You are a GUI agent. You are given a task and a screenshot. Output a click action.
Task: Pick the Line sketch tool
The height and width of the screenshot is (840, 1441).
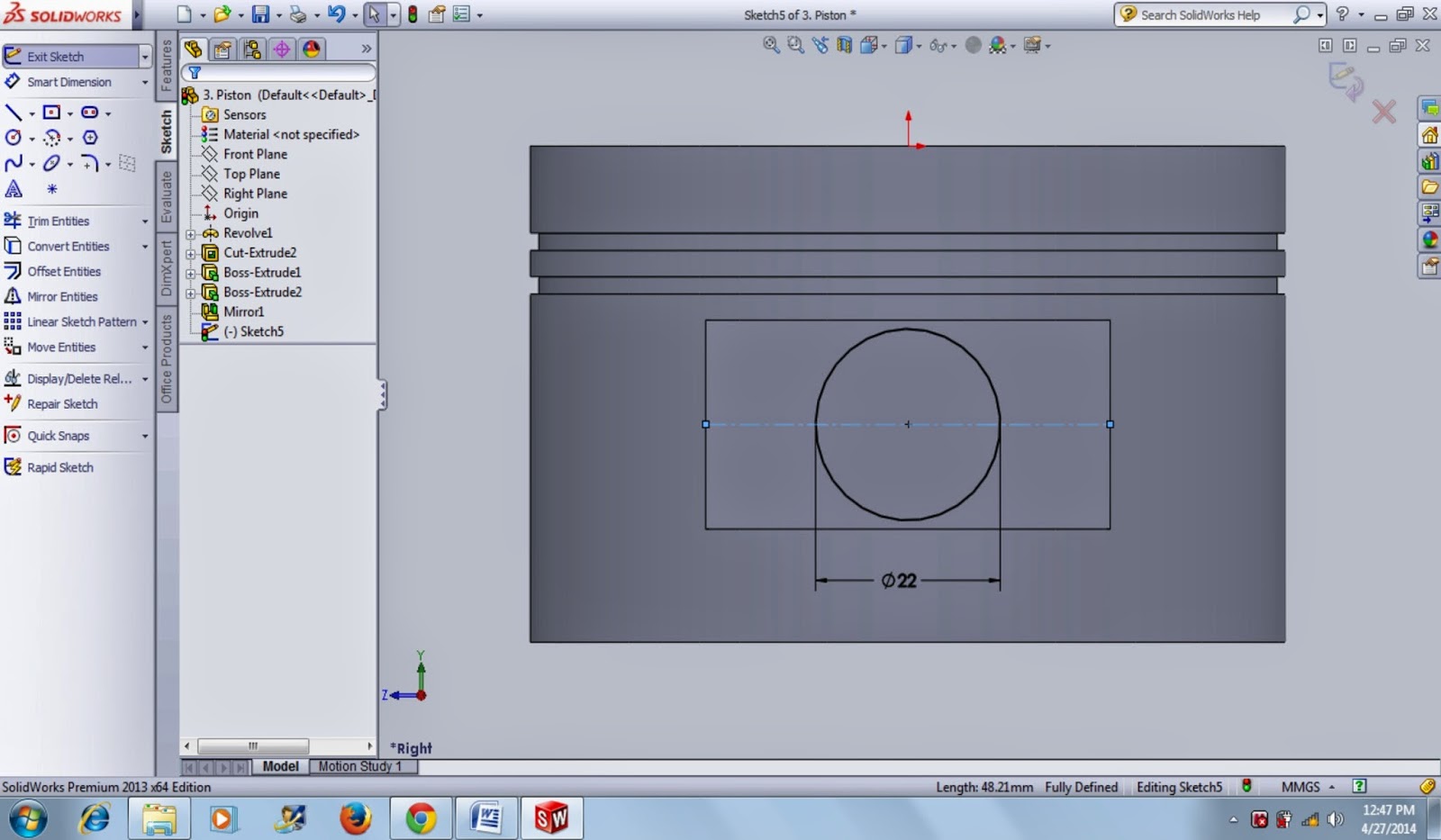pyautogui.click(x=14, y=113)
